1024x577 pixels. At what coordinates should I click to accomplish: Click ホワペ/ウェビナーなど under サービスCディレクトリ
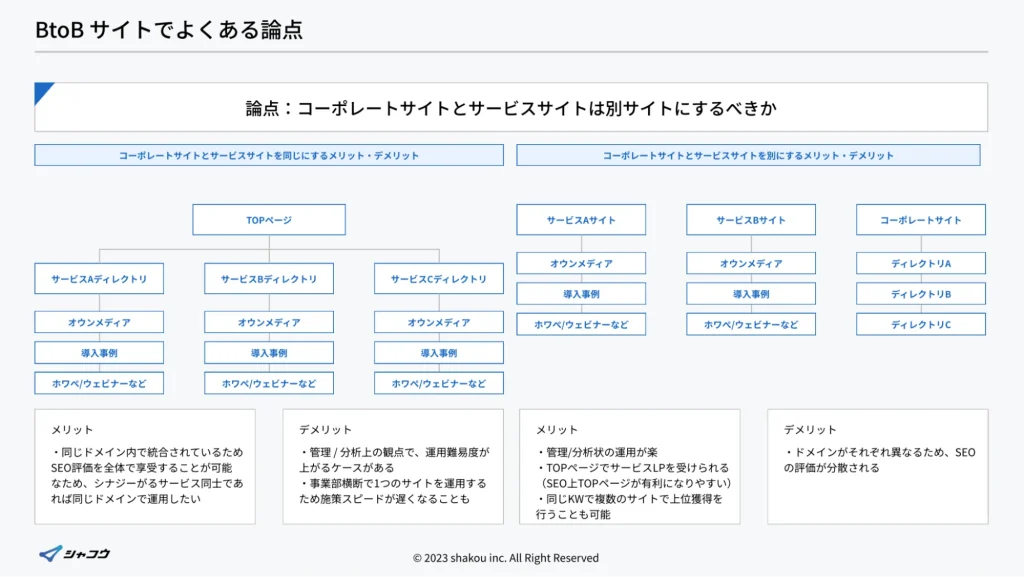click(x=439, y=383)
